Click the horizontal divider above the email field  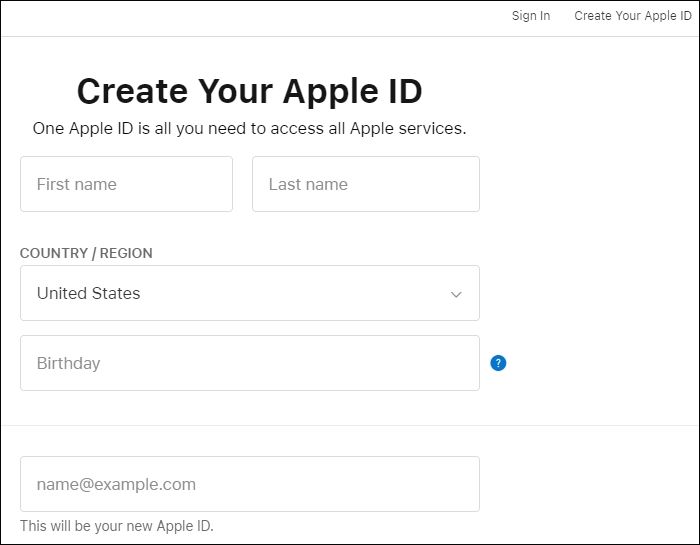[350, 425]
